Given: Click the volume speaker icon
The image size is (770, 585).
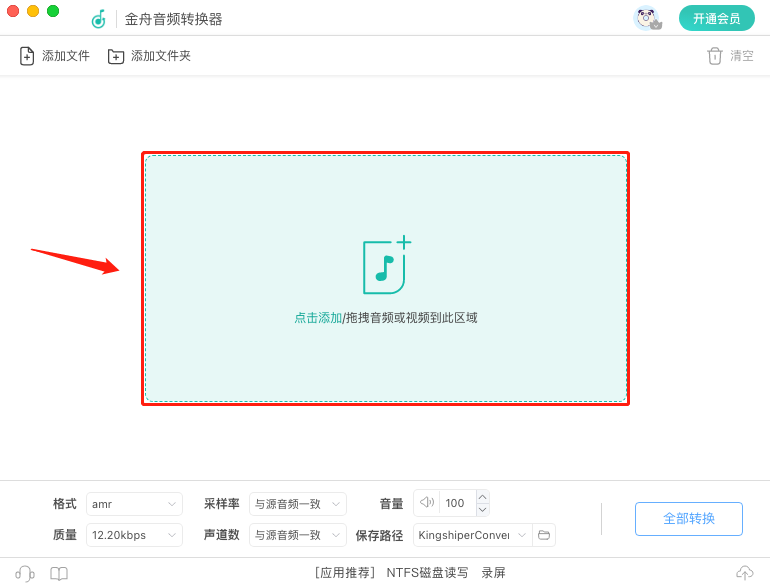Looking at the screenshot, I should click(427, 502).
